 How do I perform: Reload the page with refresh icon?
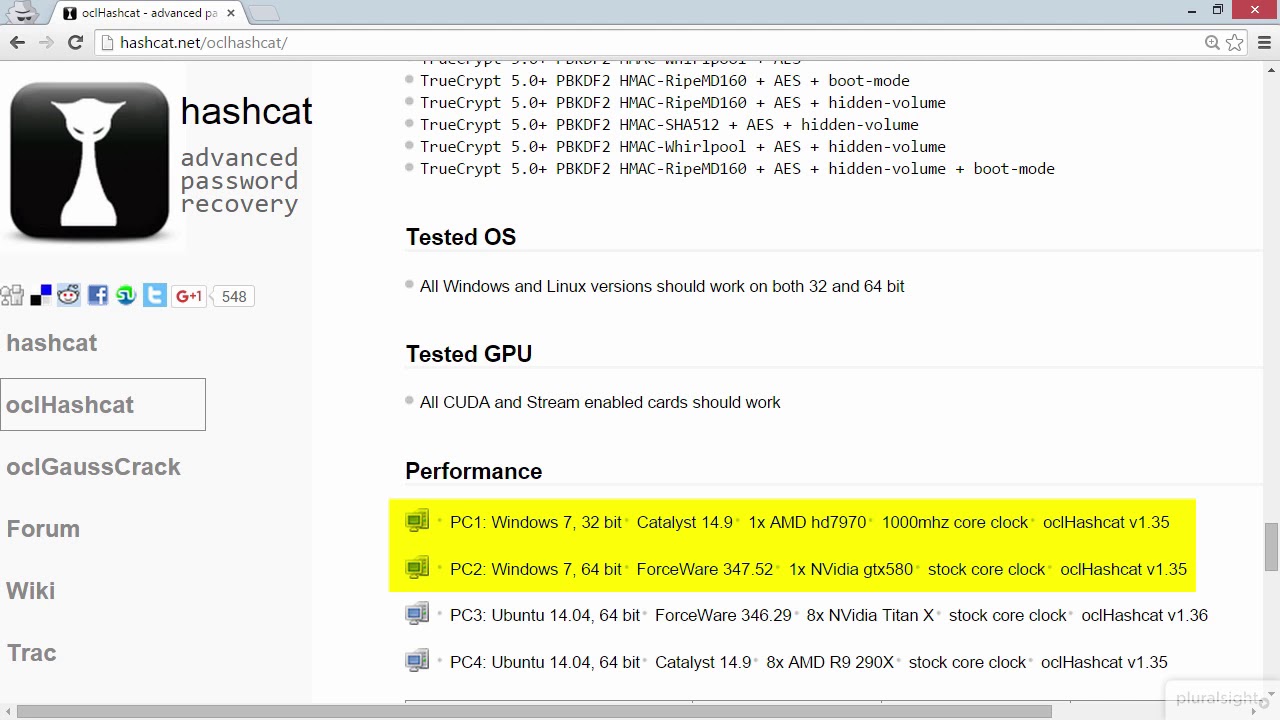click(x=75, y=42)
